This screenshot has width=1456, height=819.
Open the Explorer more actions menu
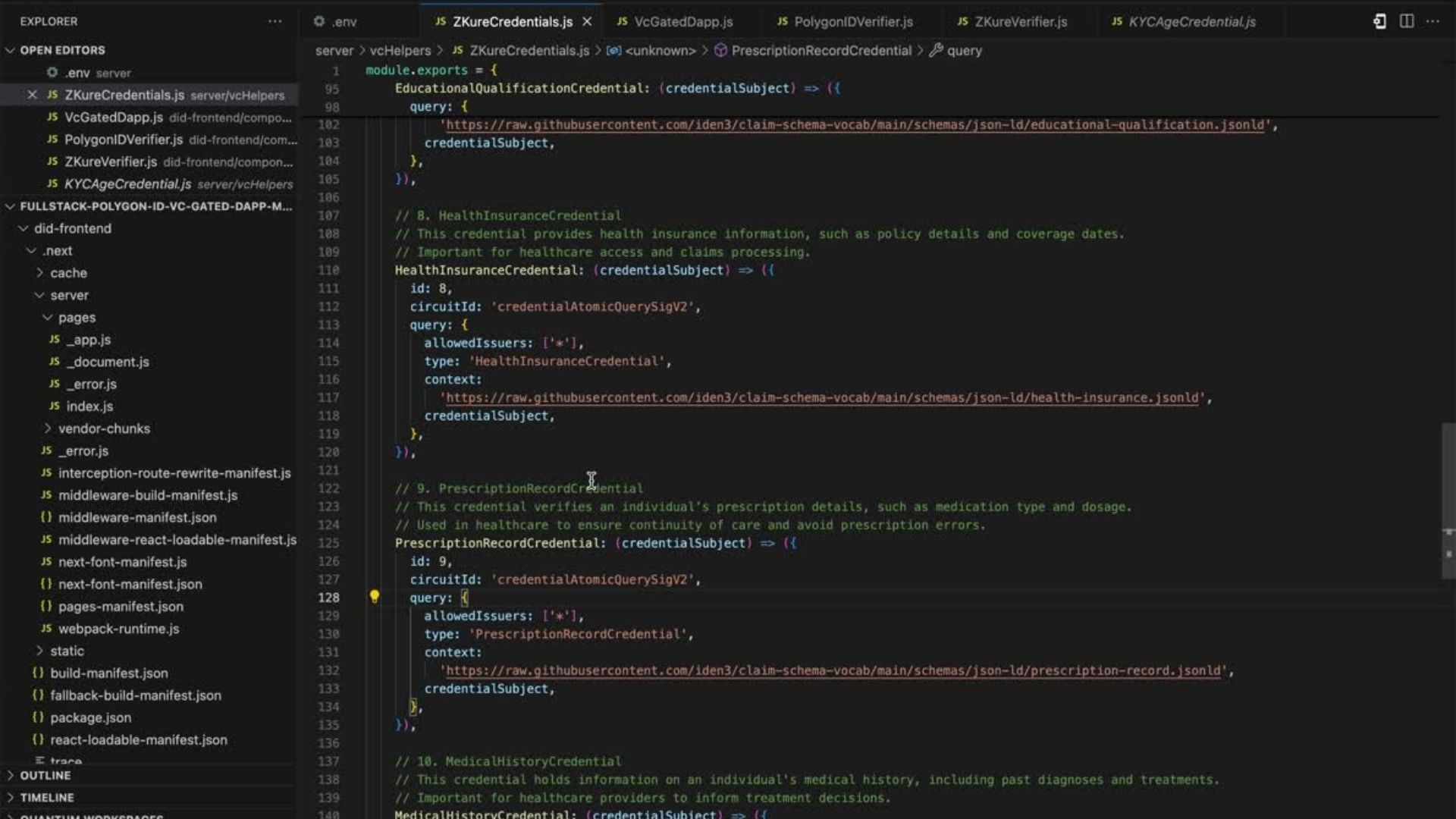pyautogui.click(x=275, y=21)
